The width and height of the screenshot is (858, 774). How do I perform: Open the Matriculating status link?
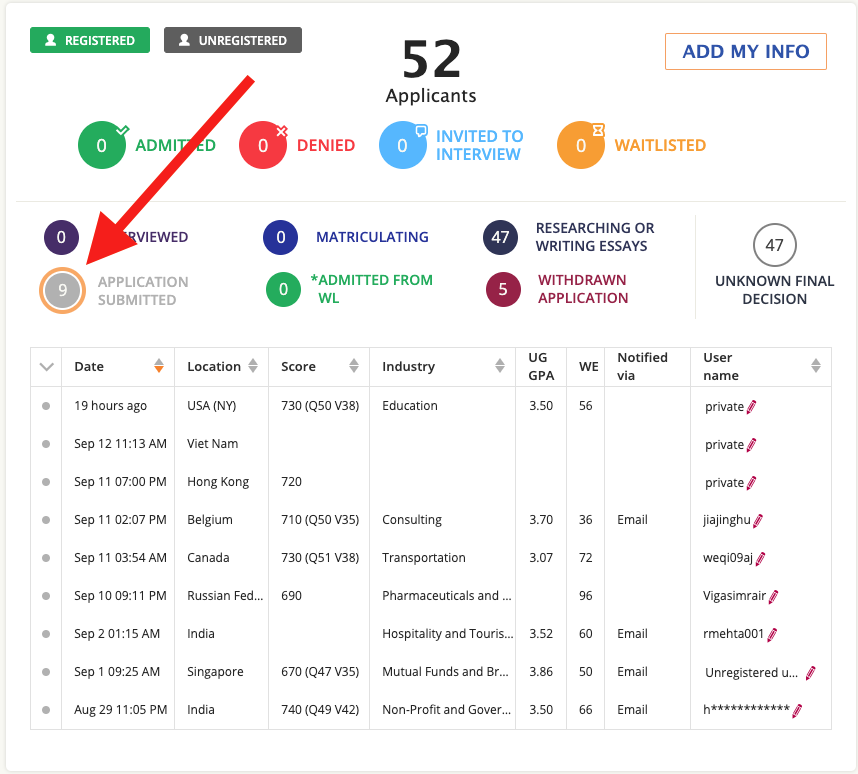(372, 237)
